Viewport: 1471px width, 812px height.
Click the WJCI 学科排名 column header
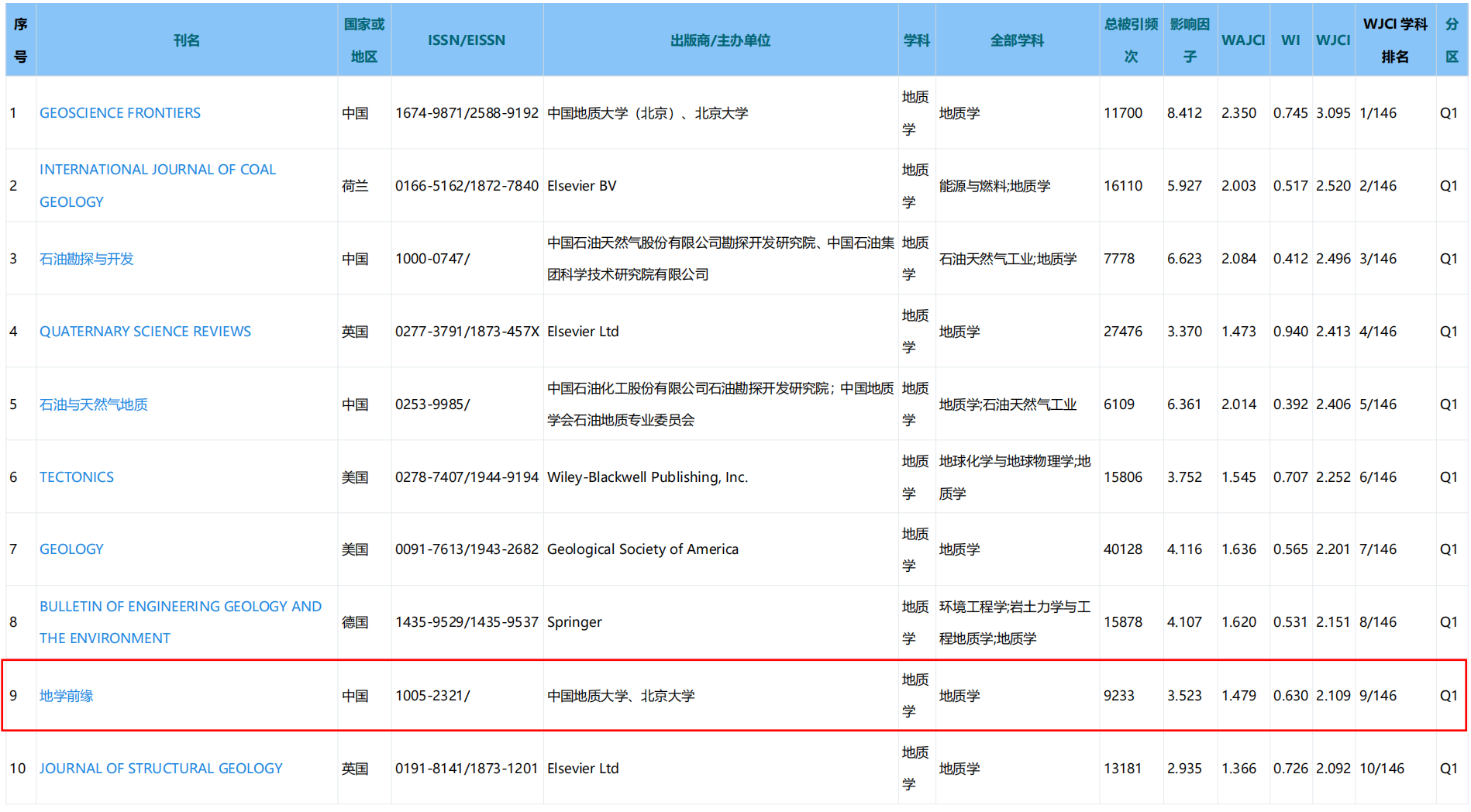click(x=1394, y=40)
